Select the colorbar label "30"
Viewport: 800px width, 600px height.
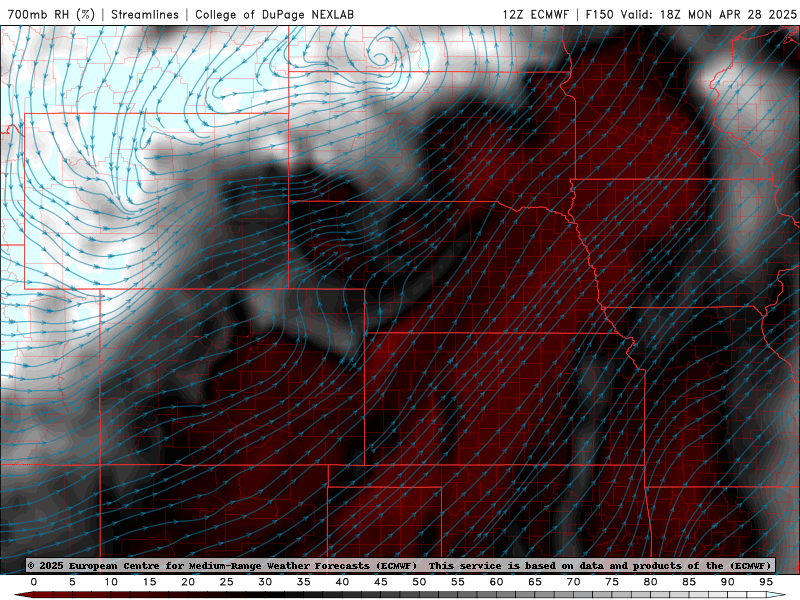[265, 582]
